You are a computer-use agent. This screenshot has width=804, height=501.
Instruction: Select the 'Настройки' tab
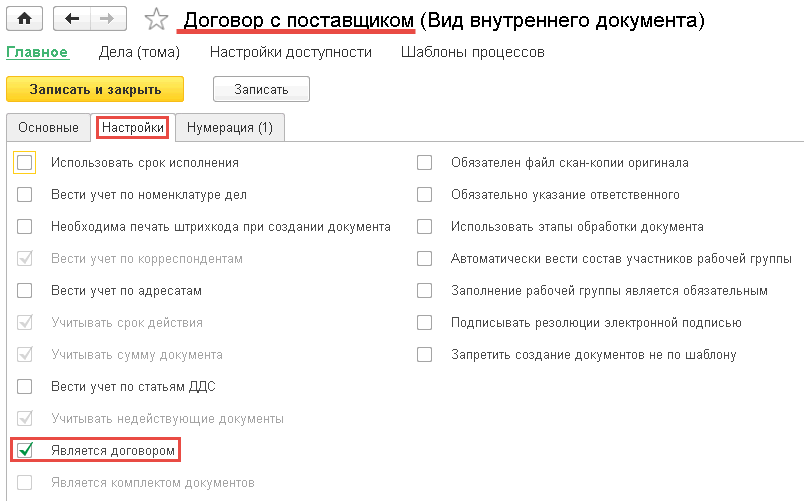[133, 128]
